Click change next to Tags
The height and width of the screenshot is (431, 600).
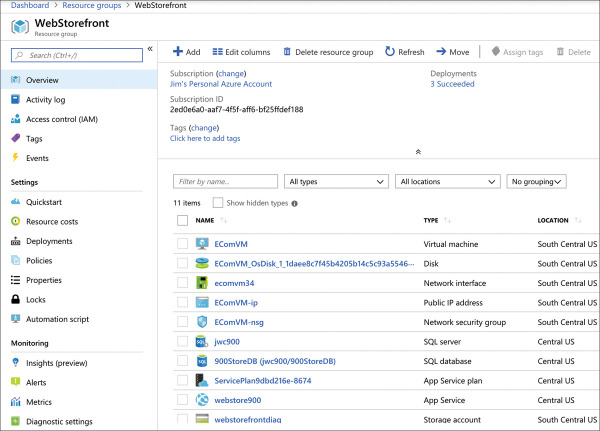coord(204,128)
